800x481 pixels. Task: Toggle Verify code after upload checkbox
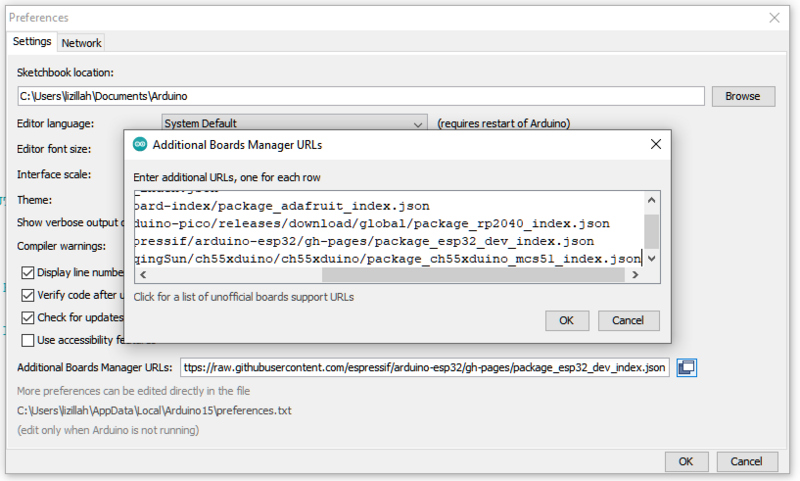click(28, 295)
